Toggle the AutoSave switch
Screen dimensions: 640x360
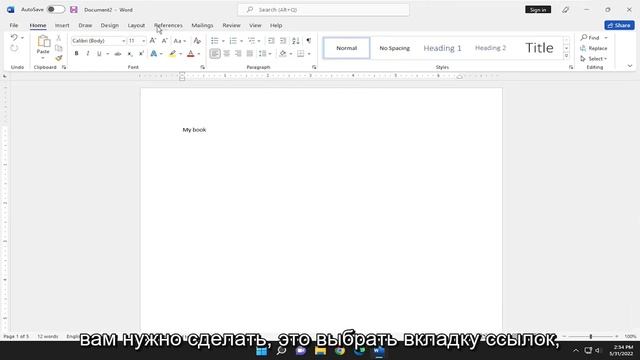(56, 9)
